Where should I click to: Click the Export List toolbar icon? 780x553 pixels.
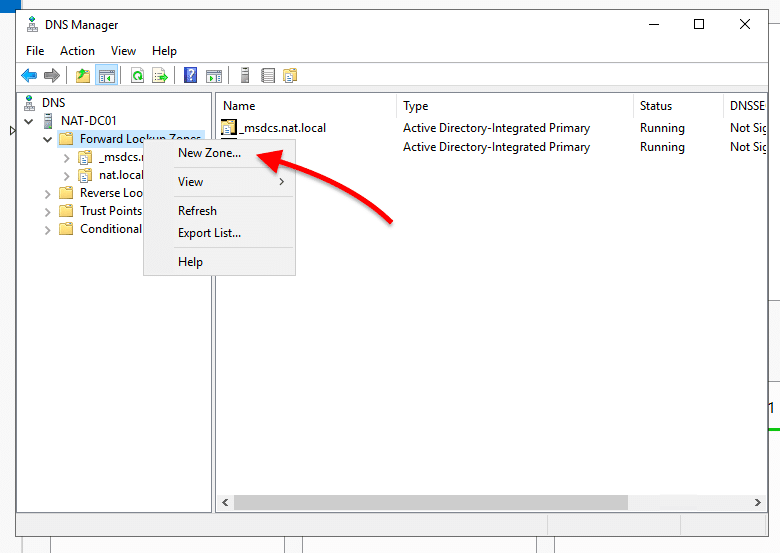coord(160,76)
